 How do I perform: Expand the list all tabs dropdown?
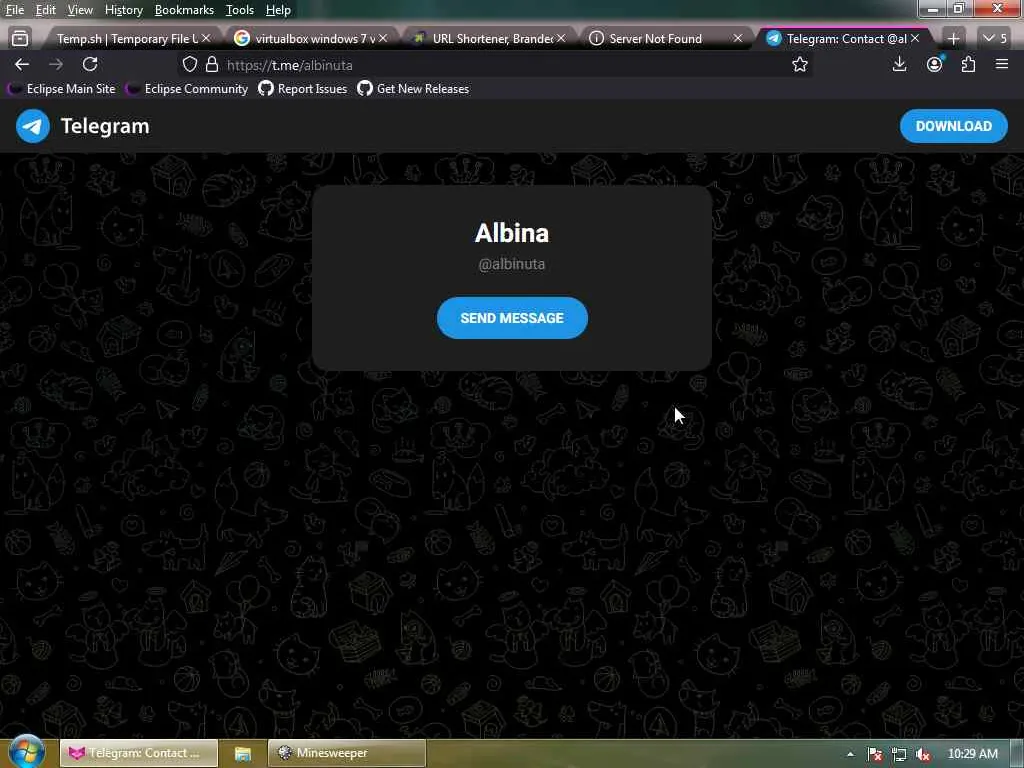pyautogui.click(x=995, y=39)
